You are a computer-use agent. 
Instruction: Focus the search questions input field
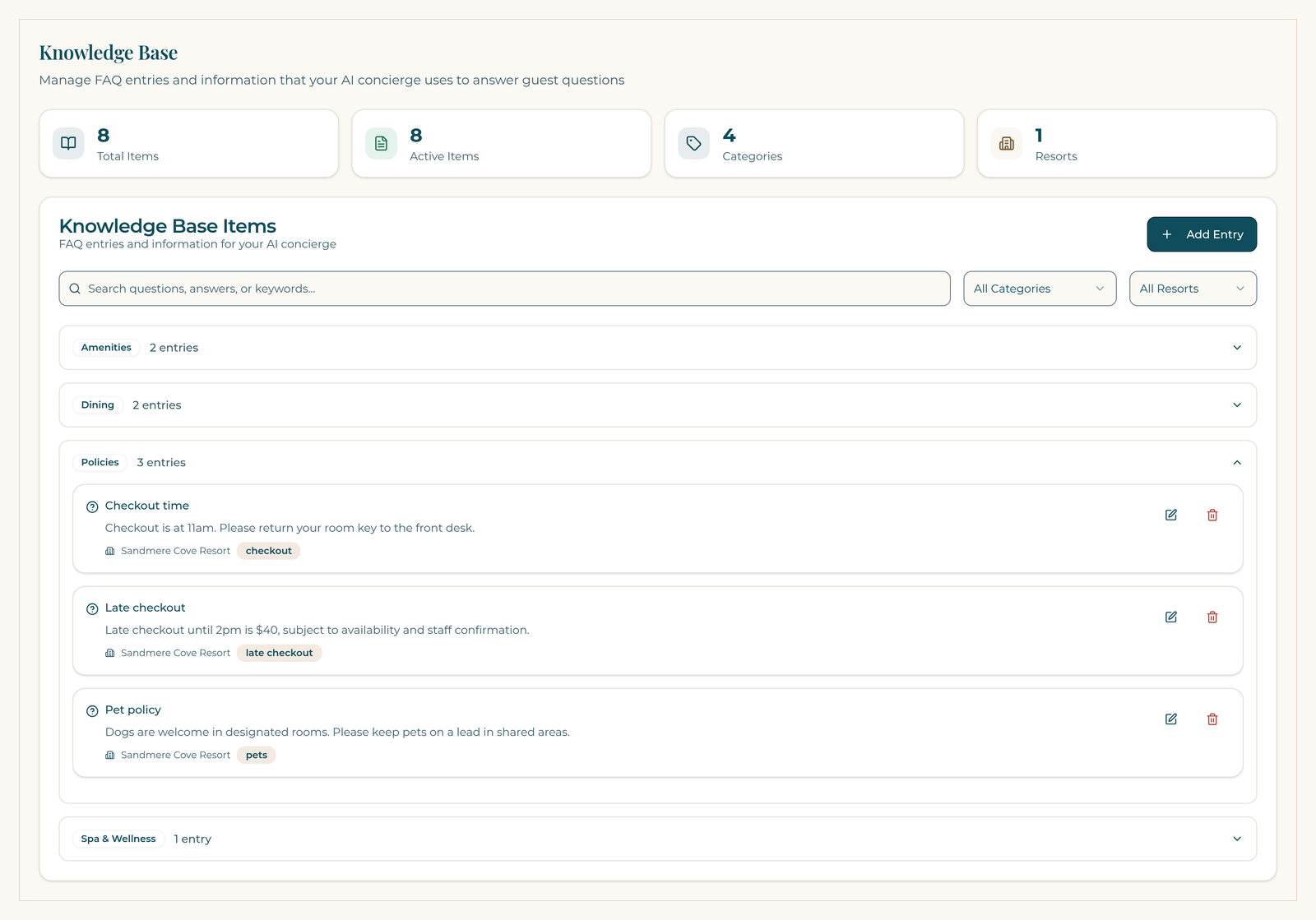tap(504, 289)
